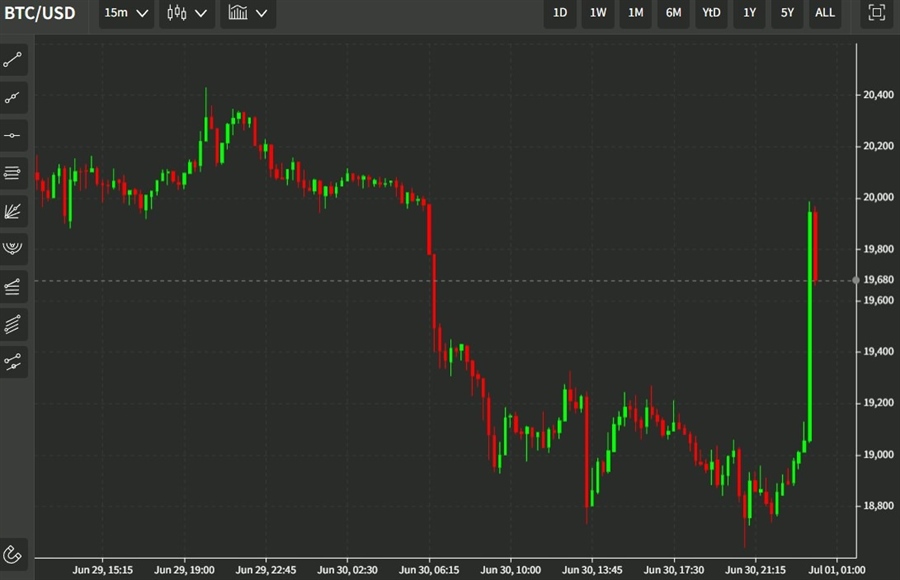Screen dimensions: 900x580
Task: Select the polyline drawing tool
Action: click(14, 362)
